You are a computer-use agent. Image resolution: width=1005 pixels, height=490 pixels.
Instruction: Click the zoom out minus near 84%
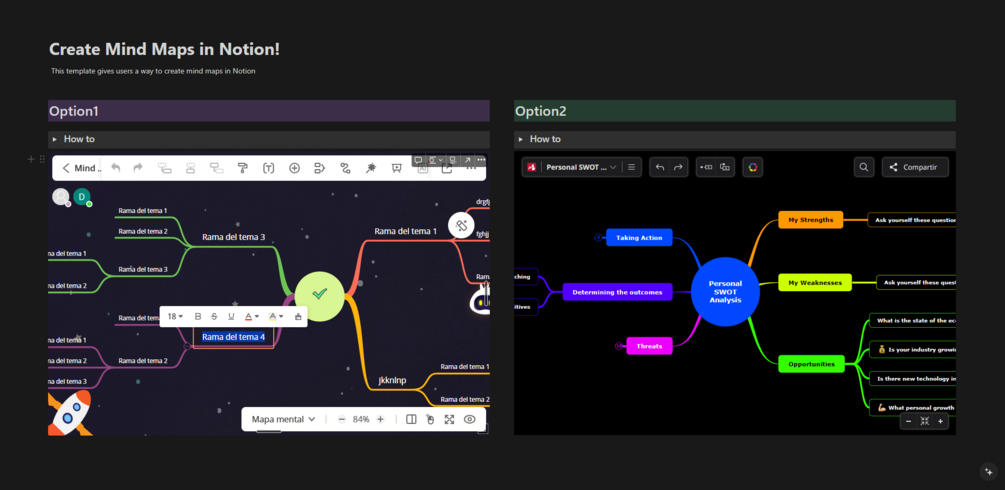click(342, 419)
